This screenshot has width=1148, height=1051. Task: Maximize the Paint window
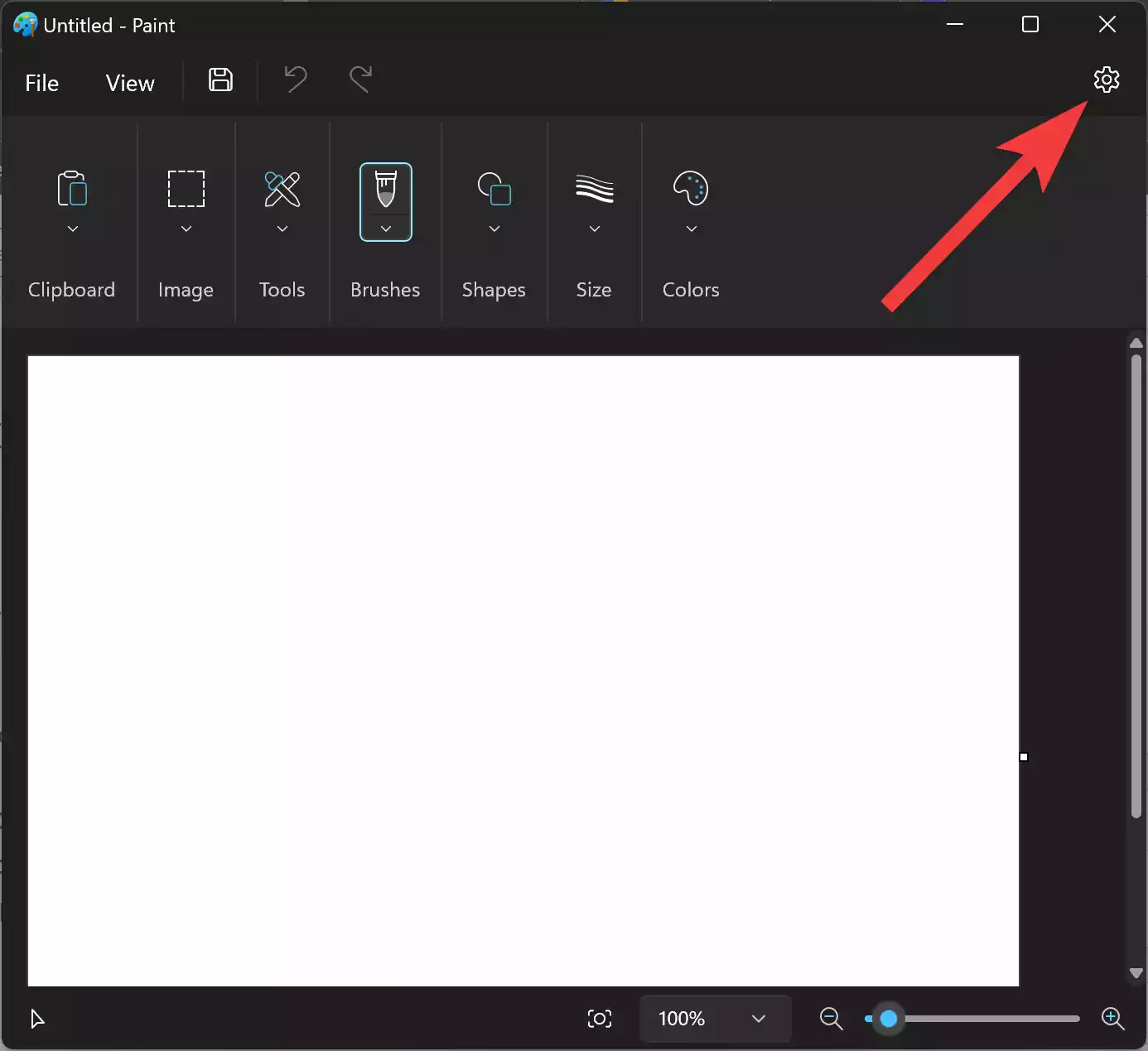pos(1030,25)
